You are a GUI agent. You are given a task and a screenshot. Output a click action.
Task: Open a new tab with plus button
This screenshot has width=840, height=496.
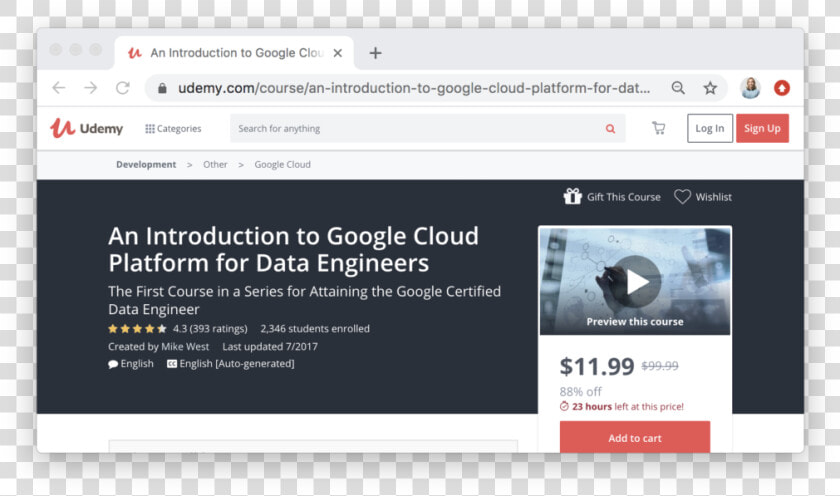(x=376, y=53)
